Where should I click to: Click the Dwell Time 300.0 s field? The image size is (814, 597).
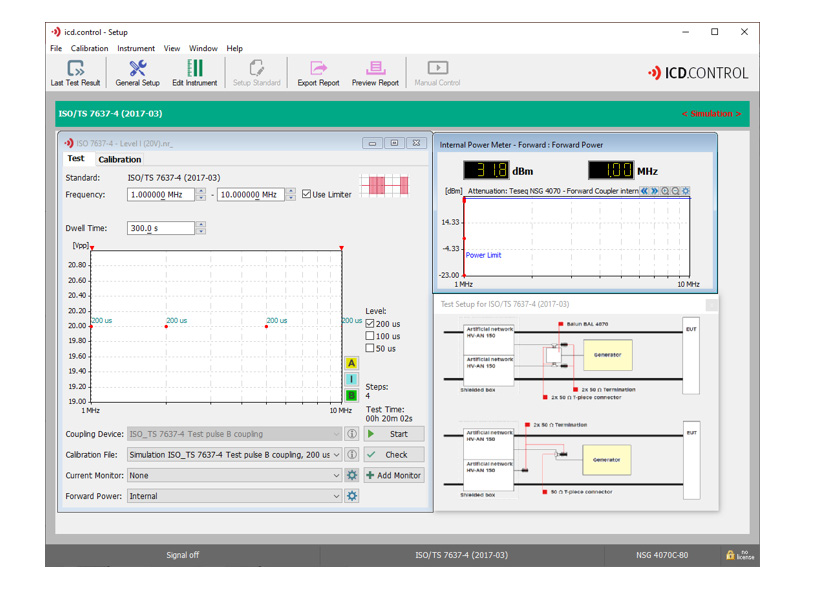[x=161, y=228]
